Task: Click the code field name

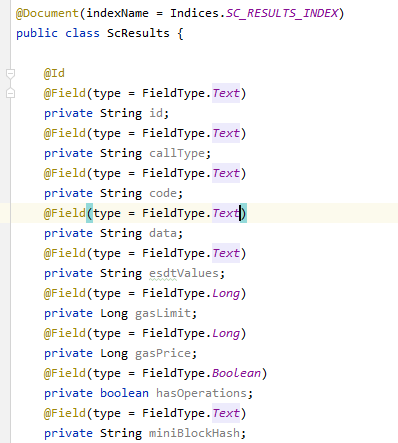Action: 163,193
